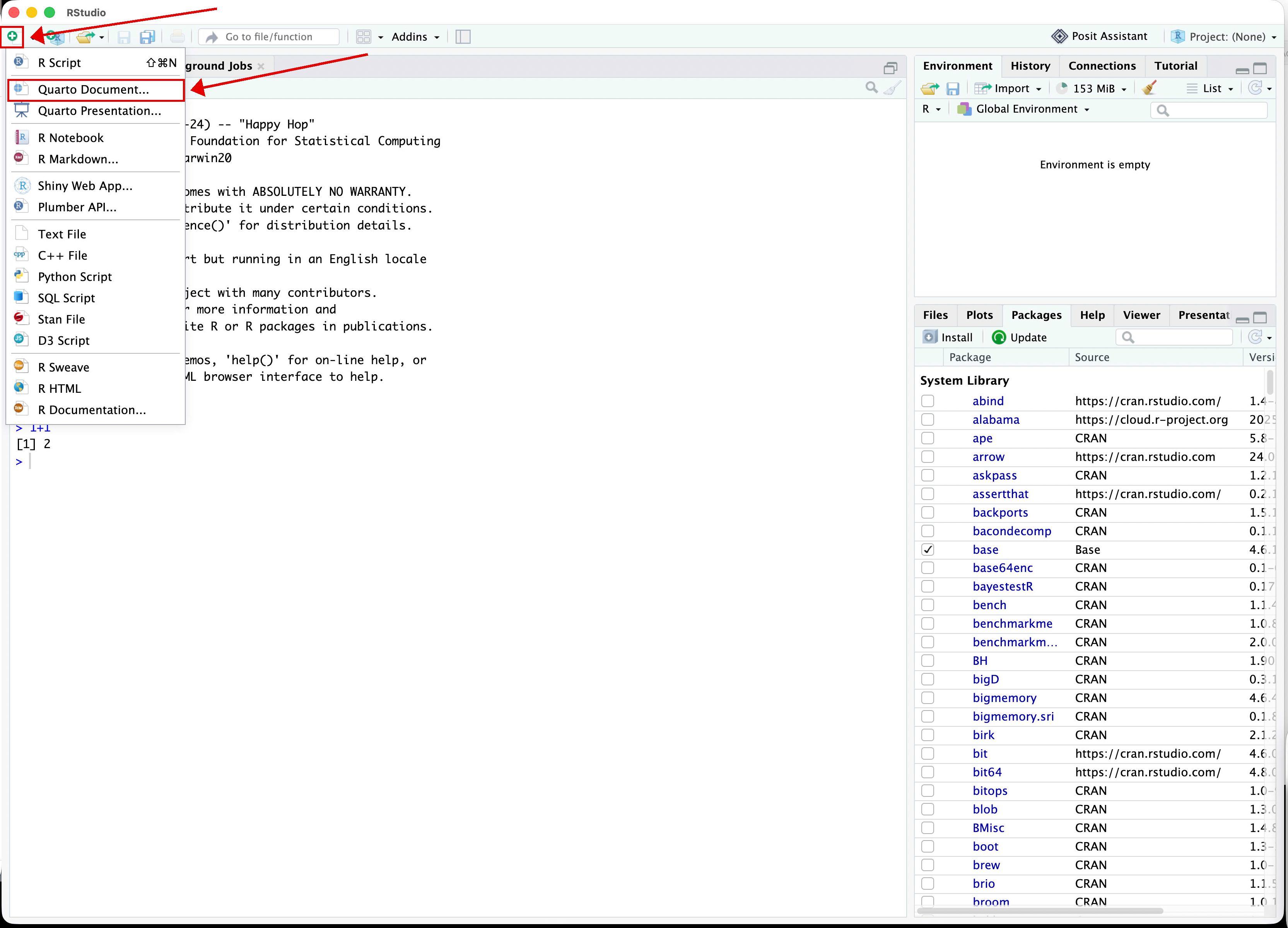The height and width of the screenshot is (928, 1288).
Task: Click the Update packages button
Action: (1020, 337)
